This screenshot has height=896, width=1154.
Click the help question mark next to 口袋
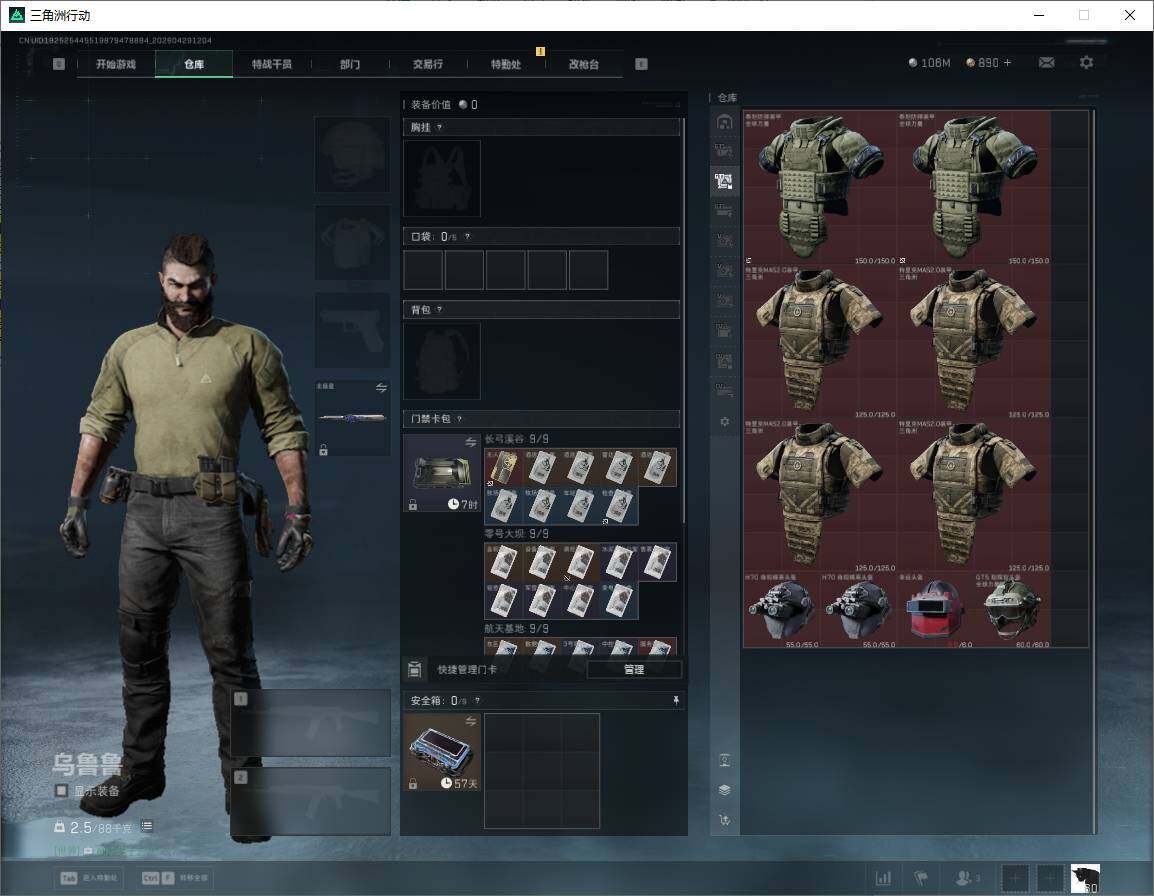pyautogui.click(x=467, y=236)
